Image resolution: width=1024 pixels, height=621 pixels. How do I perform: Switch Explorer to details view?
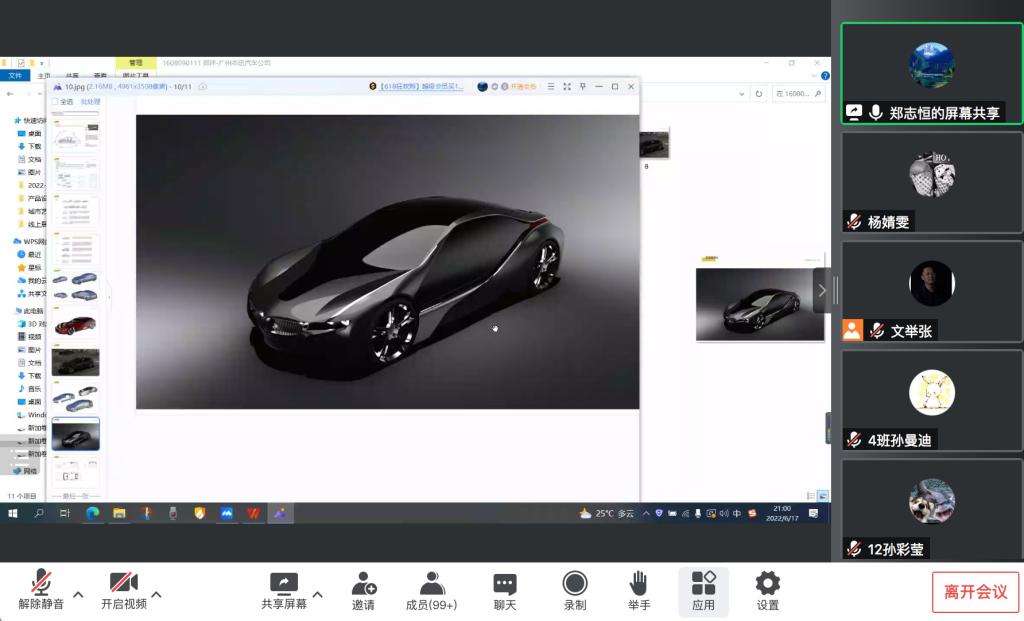(811, 496)
